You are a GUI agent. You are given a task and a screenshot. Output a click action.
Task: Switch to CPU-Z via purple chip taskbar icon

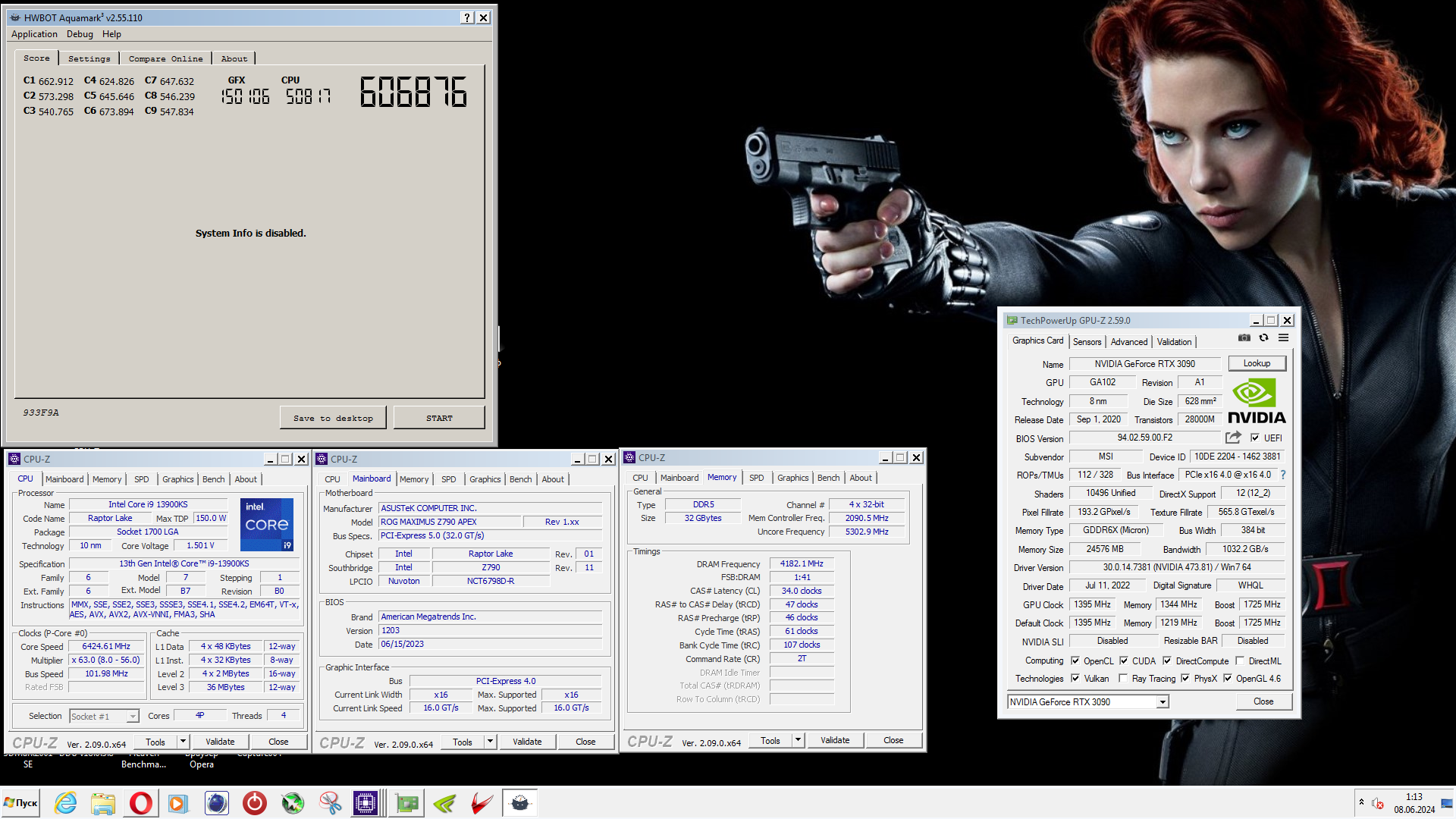[x=366, y=803]
